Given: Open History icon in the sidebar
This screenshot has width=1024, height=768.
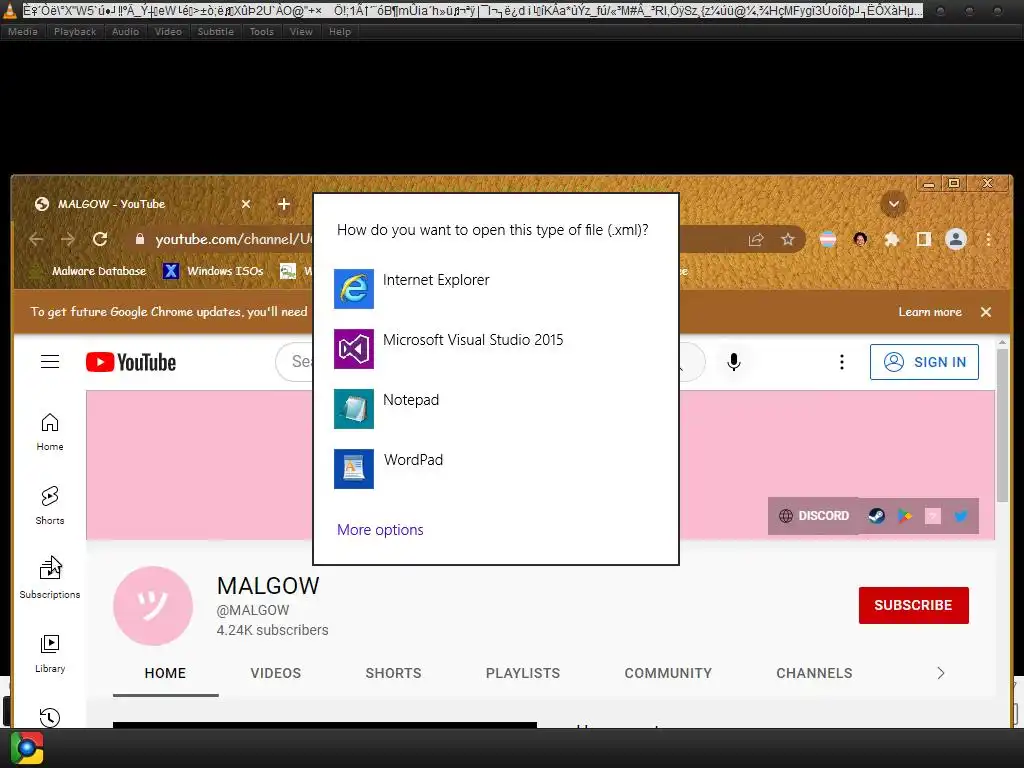Looking at the screenshot, I should [x=50, y=717].
